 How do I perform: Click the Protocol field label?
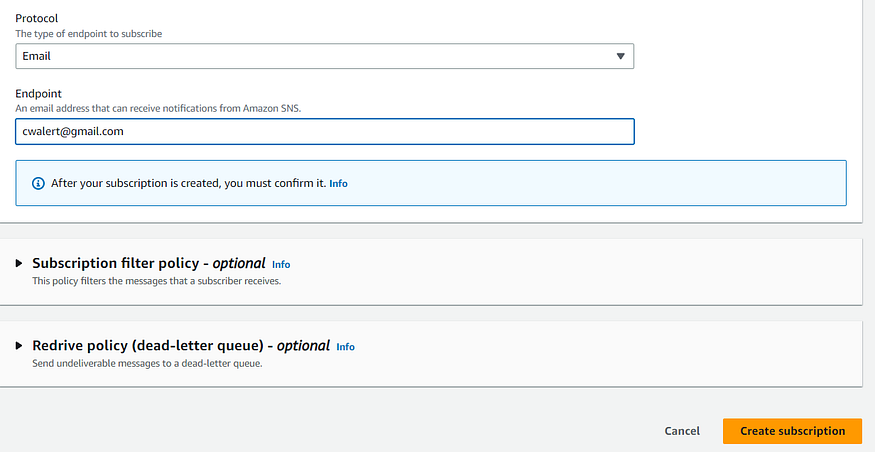click(38, 19)
